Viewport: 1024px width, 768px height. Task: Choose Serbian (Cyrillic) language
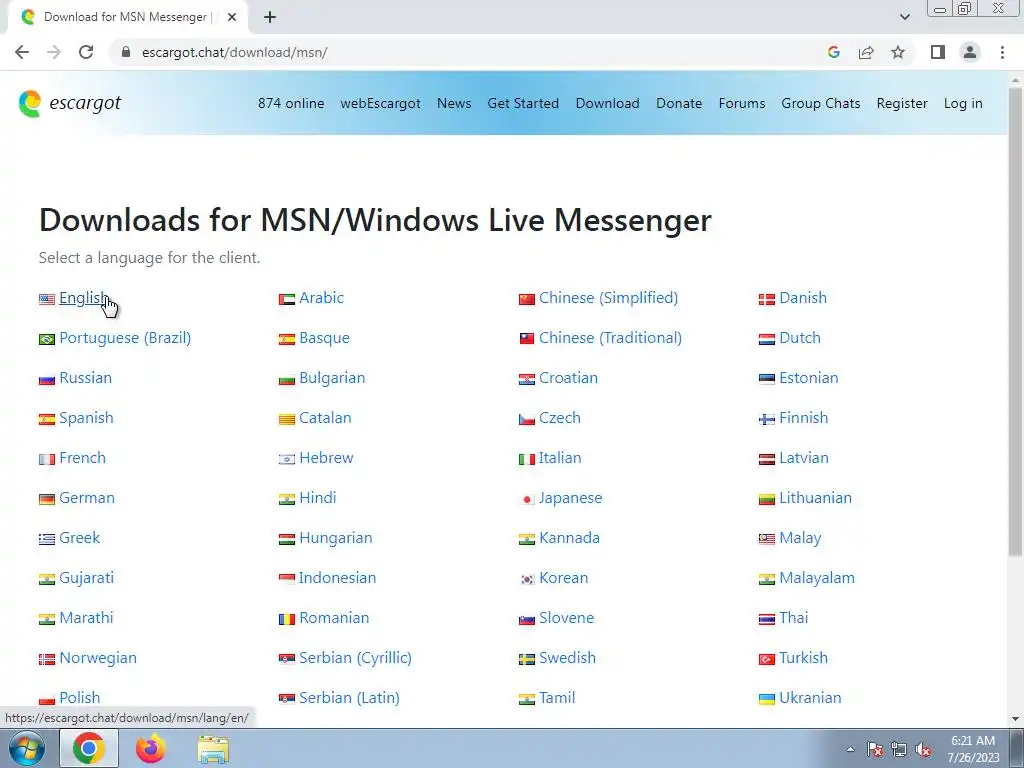click(355, 658)
